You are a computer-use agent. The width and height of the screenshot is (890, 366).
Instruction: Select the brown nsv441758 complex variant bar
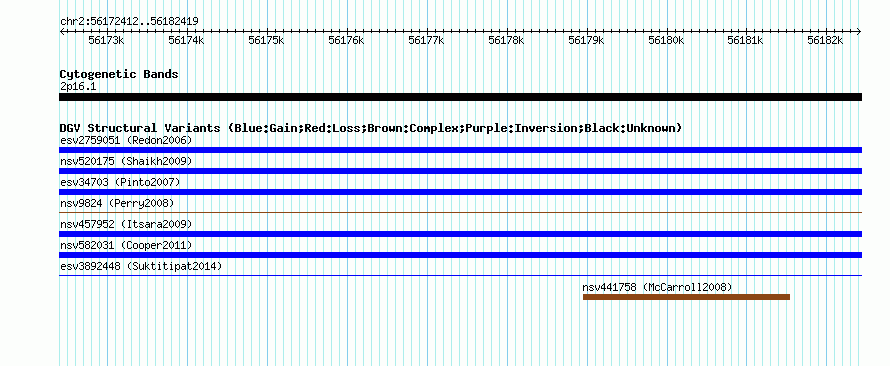[686, 297]
